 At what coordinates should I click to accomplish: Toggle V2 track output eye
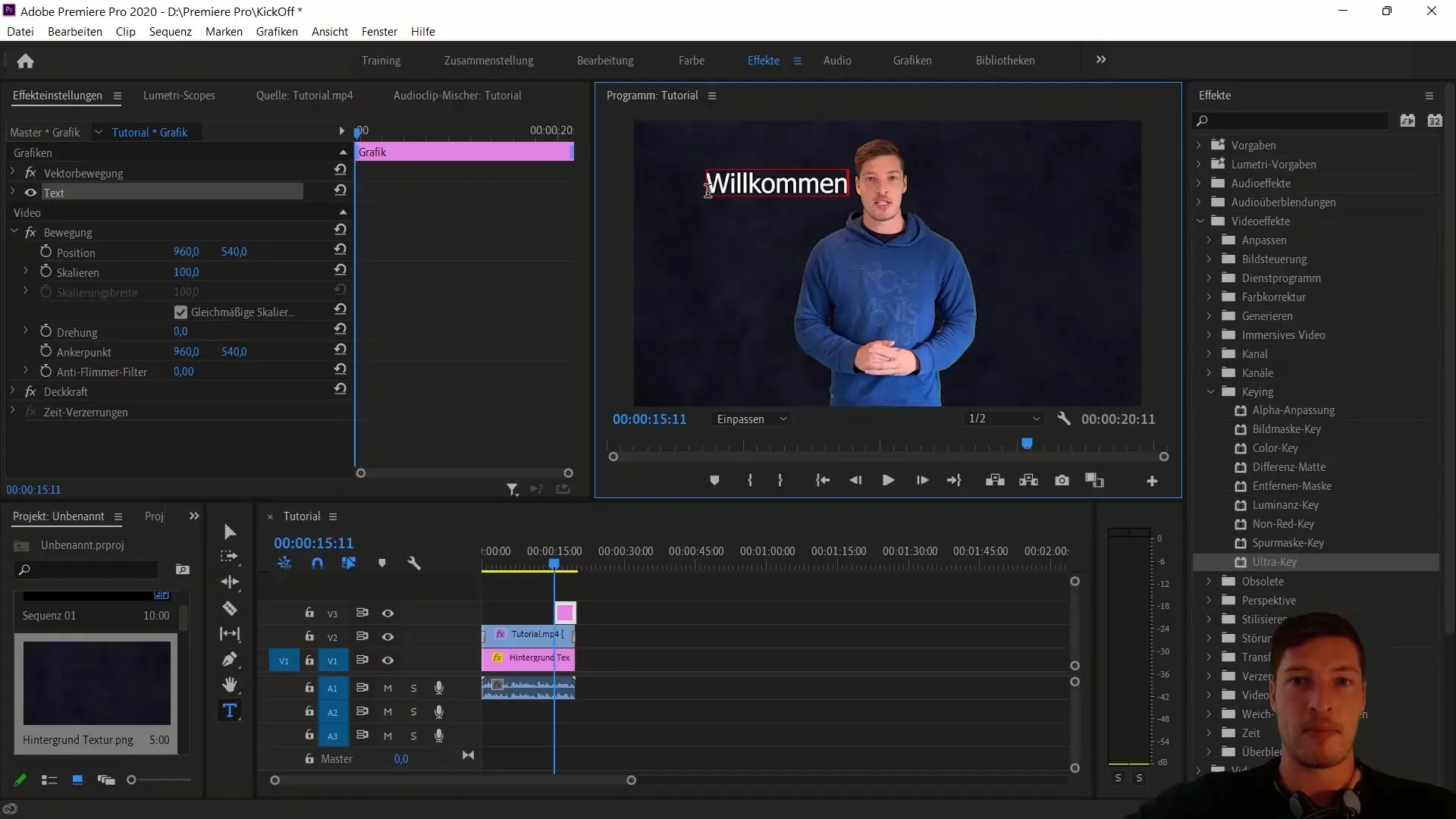[388, 636]
